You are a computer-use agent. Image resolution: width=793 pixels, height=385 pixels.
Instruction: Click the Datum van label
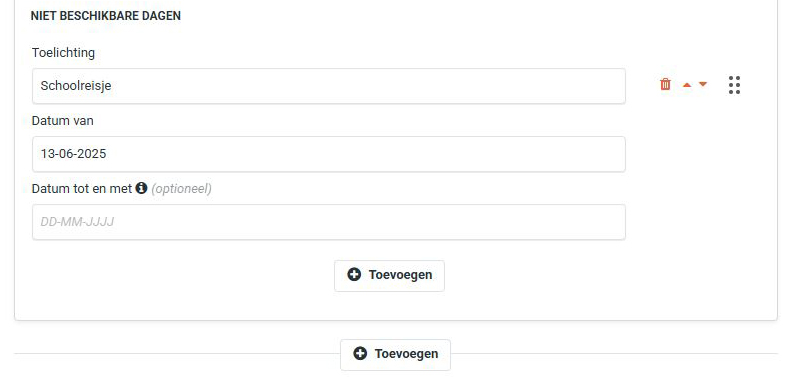coord(63,120)
